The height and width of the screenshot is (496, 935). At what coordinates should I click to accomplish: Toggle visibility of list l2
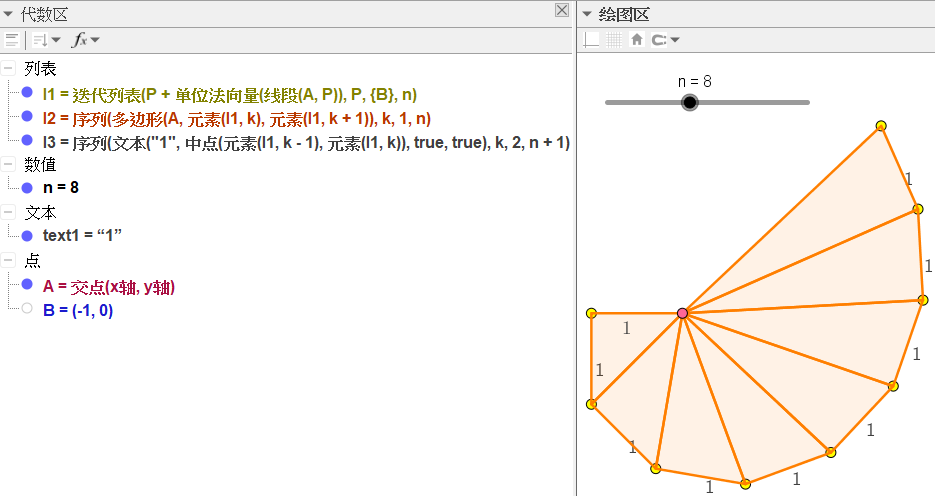[x=27, y=116]
